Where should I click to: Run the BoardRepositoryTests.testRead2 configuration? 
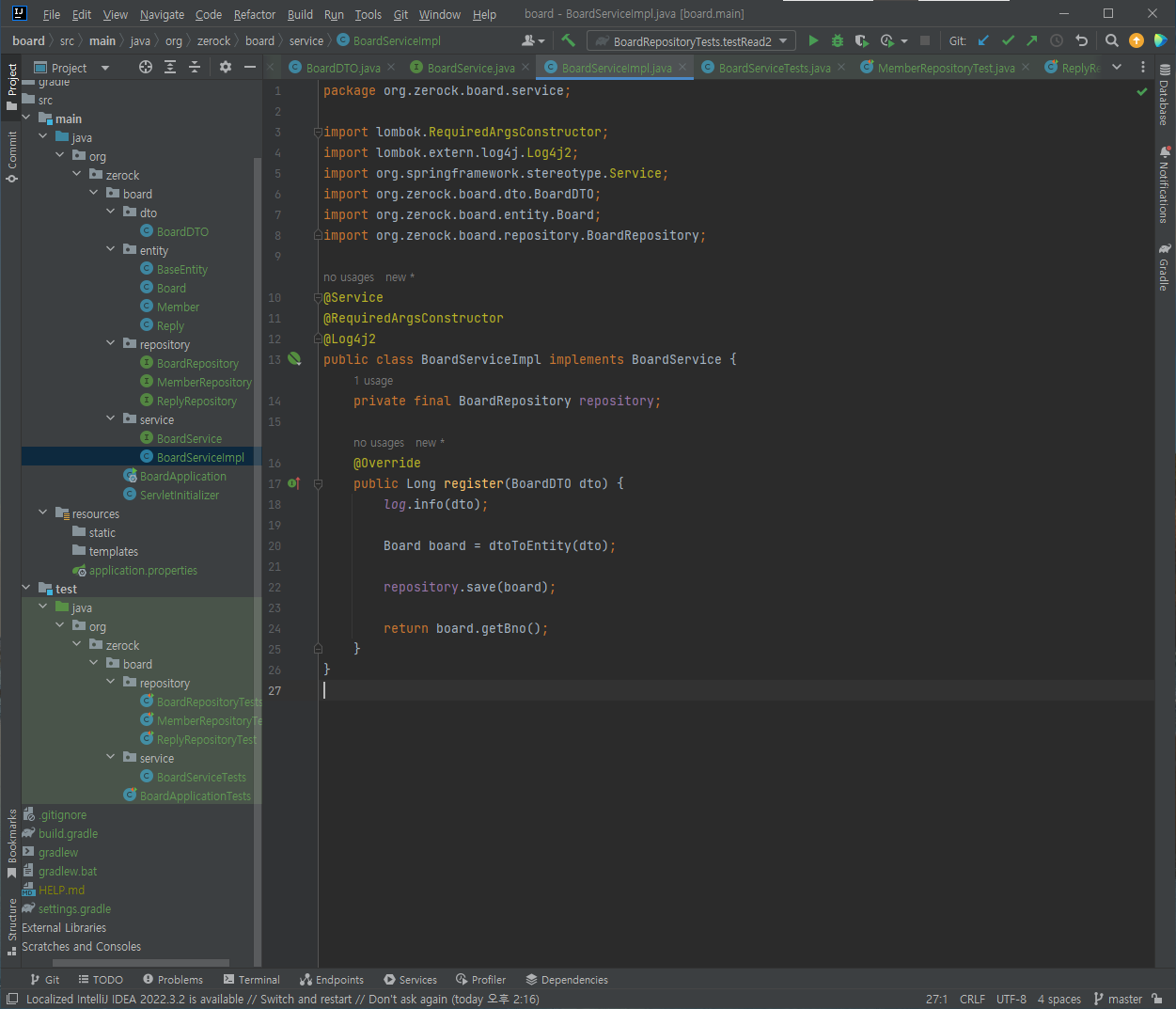click(x=813, y=40)
